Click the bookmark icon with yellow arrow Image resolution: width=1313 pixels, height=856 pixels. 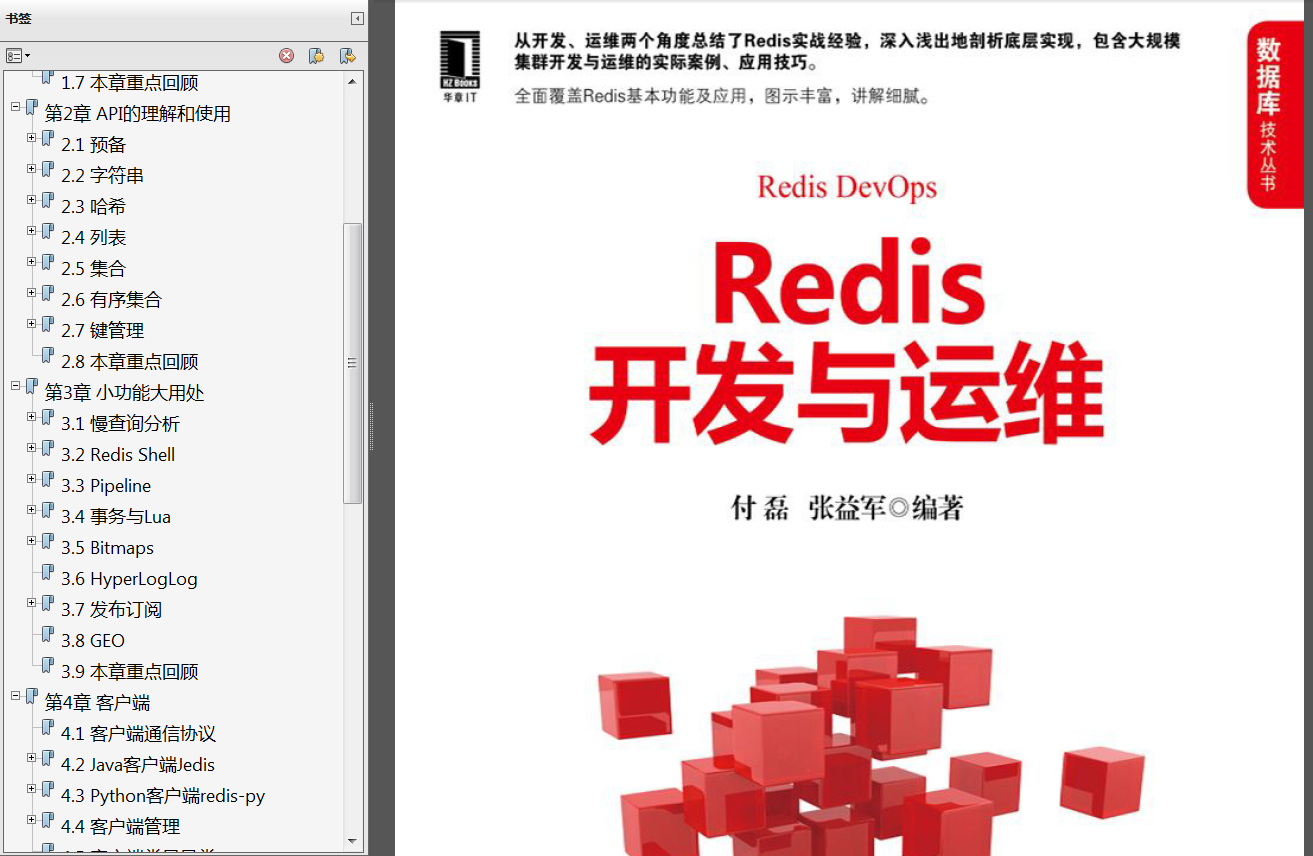(x=347, y=56)
